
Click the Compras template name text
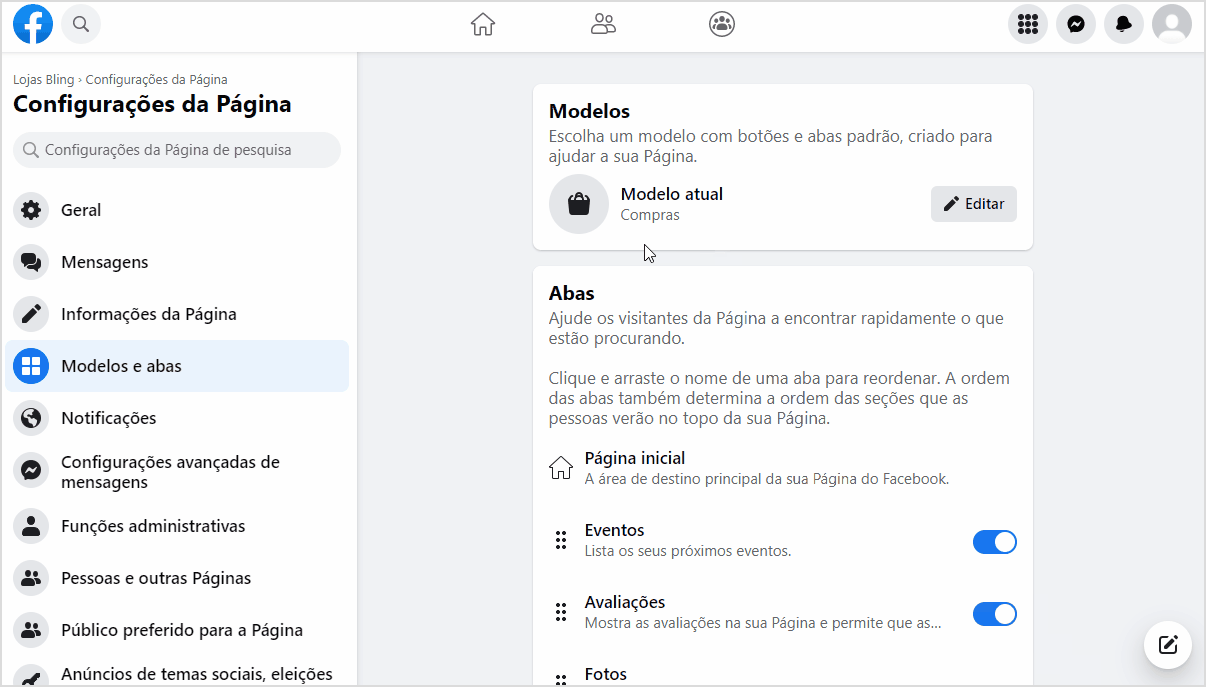tap(650, 215)
